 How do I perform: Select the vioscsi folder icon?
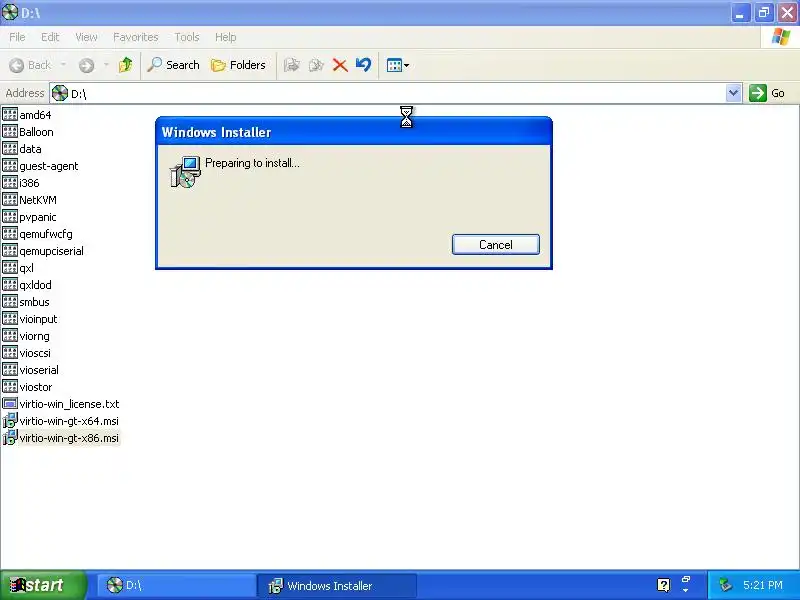[x=10, y=353]
